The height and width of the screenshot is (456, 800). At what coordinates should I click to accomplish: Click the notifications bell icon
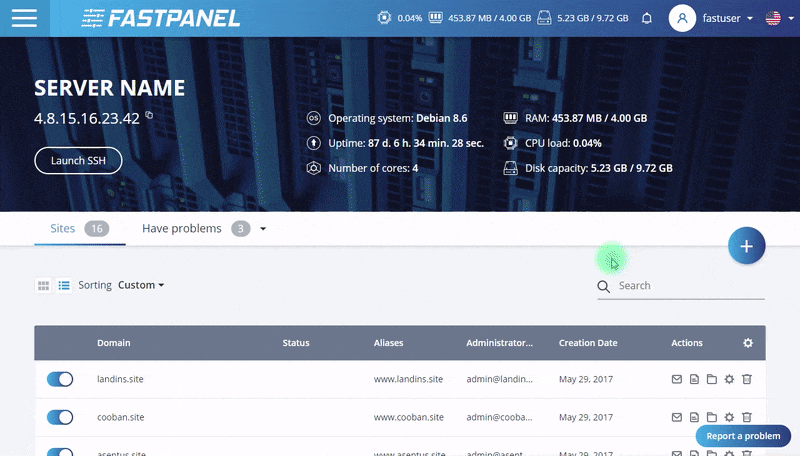pos(647,18)
